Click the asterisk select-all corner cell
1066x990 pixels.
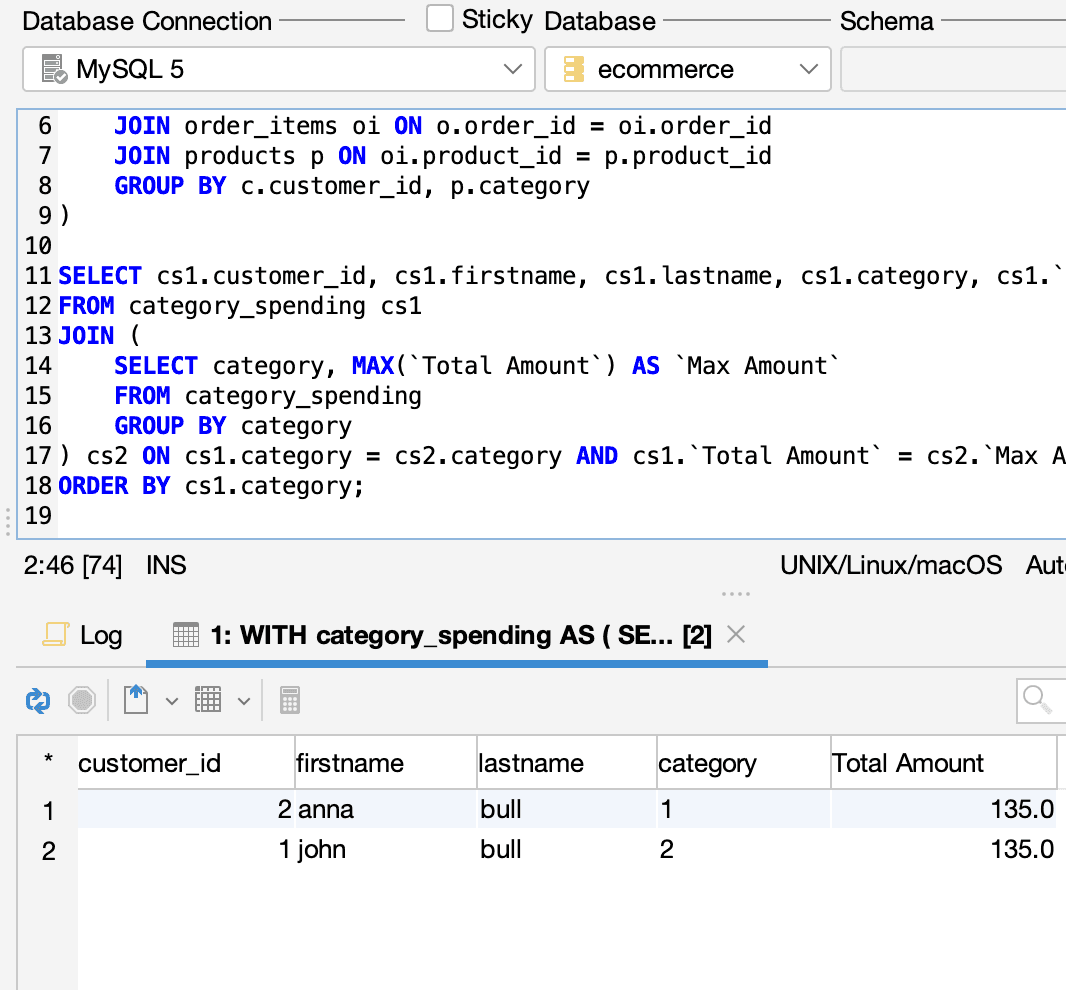coord(48,762)
